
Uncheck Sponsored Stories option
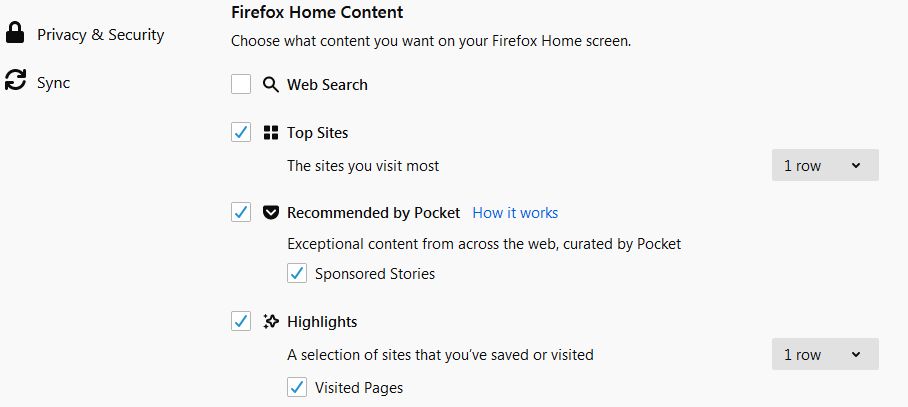click(x=297, y=273)
